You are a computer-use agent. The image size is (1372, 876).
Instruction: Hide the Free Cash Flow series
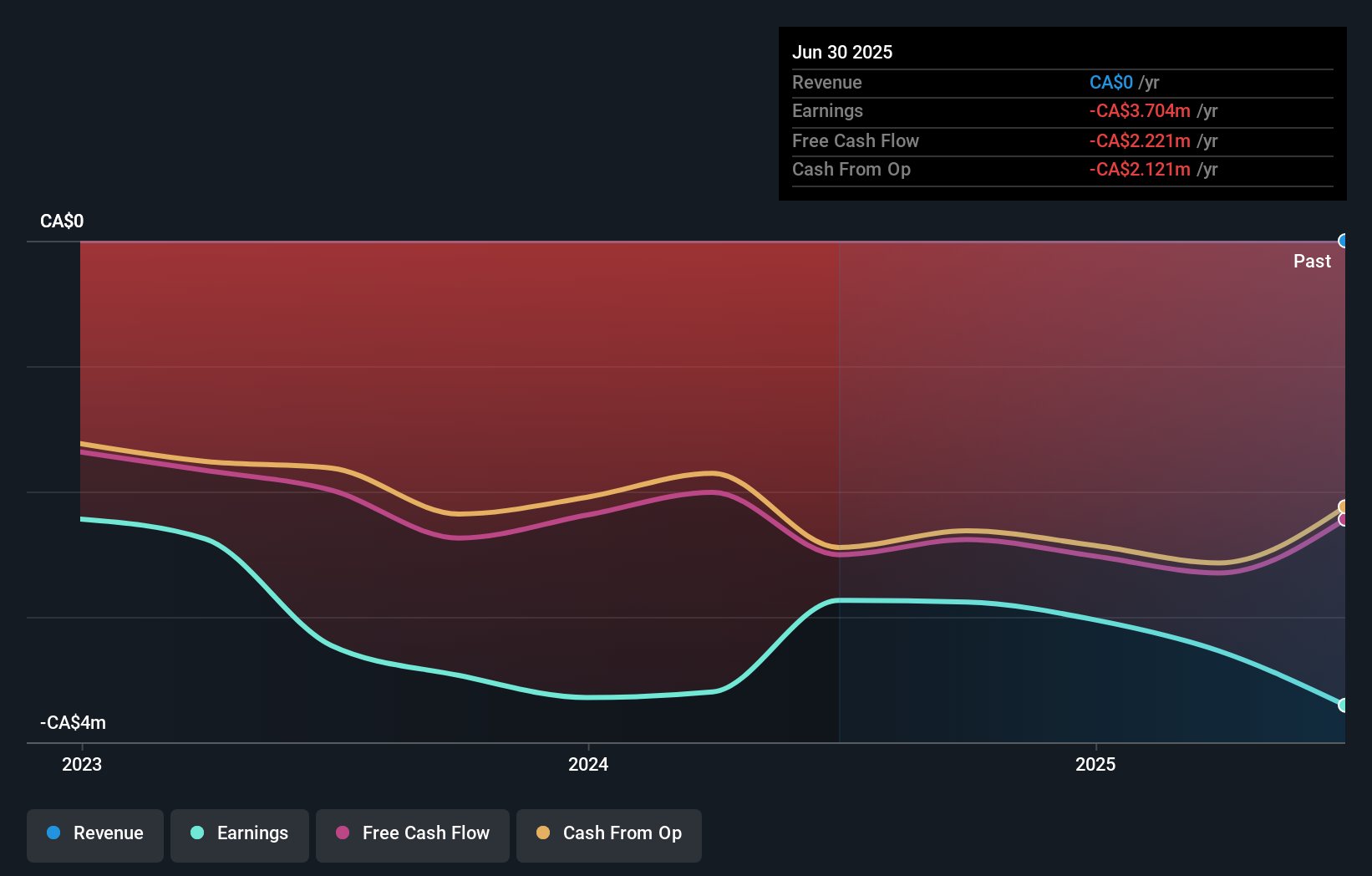pyautogui.click(x=412, y=834)
